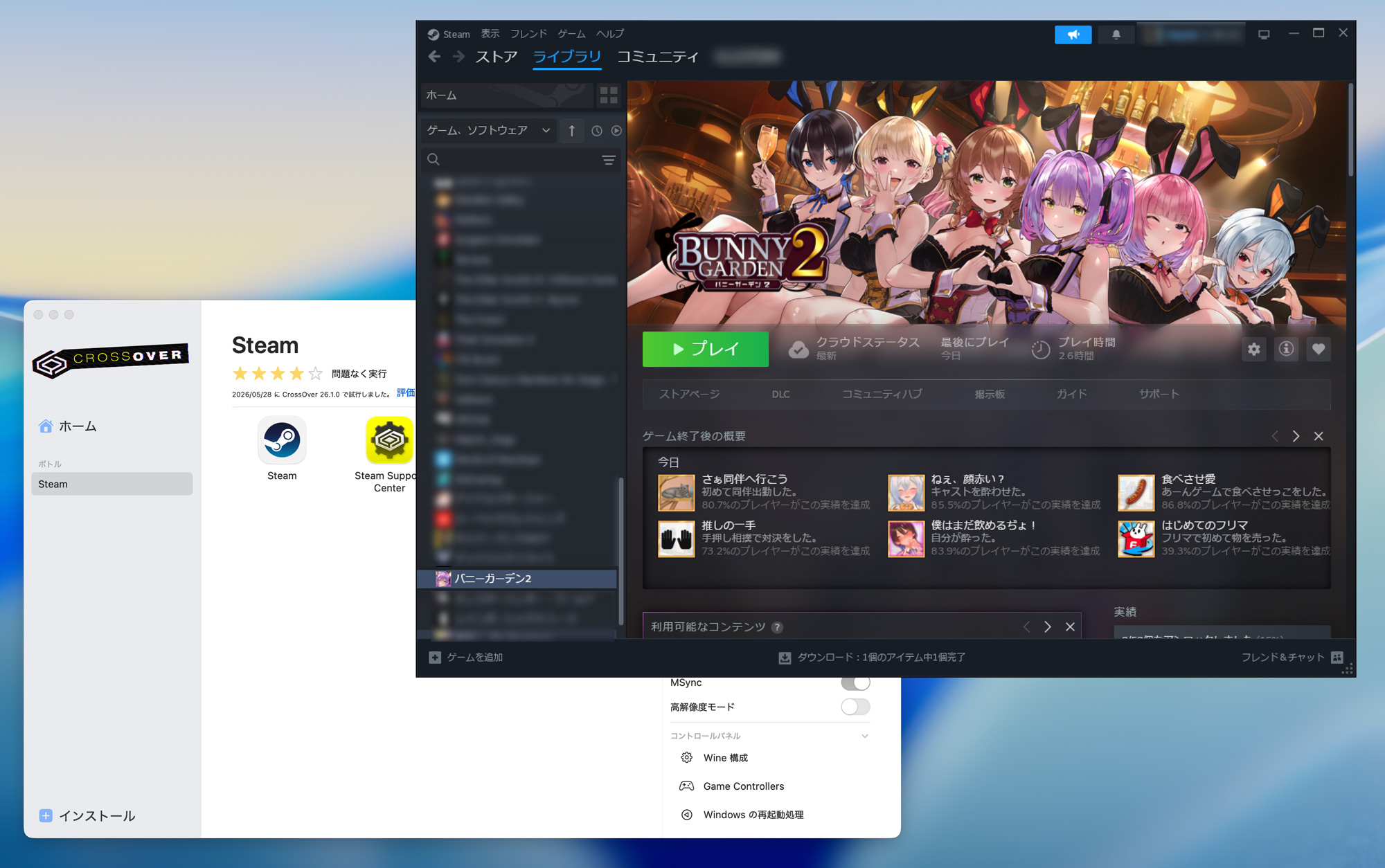Screen dimensions: 1385x868
Task: Show previous available content item
Action: 1026,626
